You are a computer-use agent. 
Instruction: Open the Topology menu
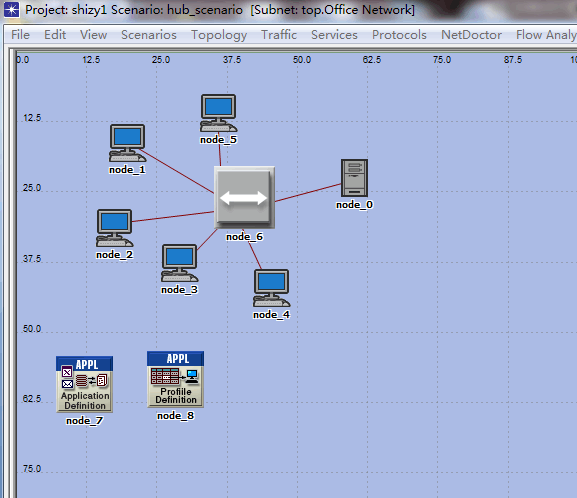(x=219, y=35)
